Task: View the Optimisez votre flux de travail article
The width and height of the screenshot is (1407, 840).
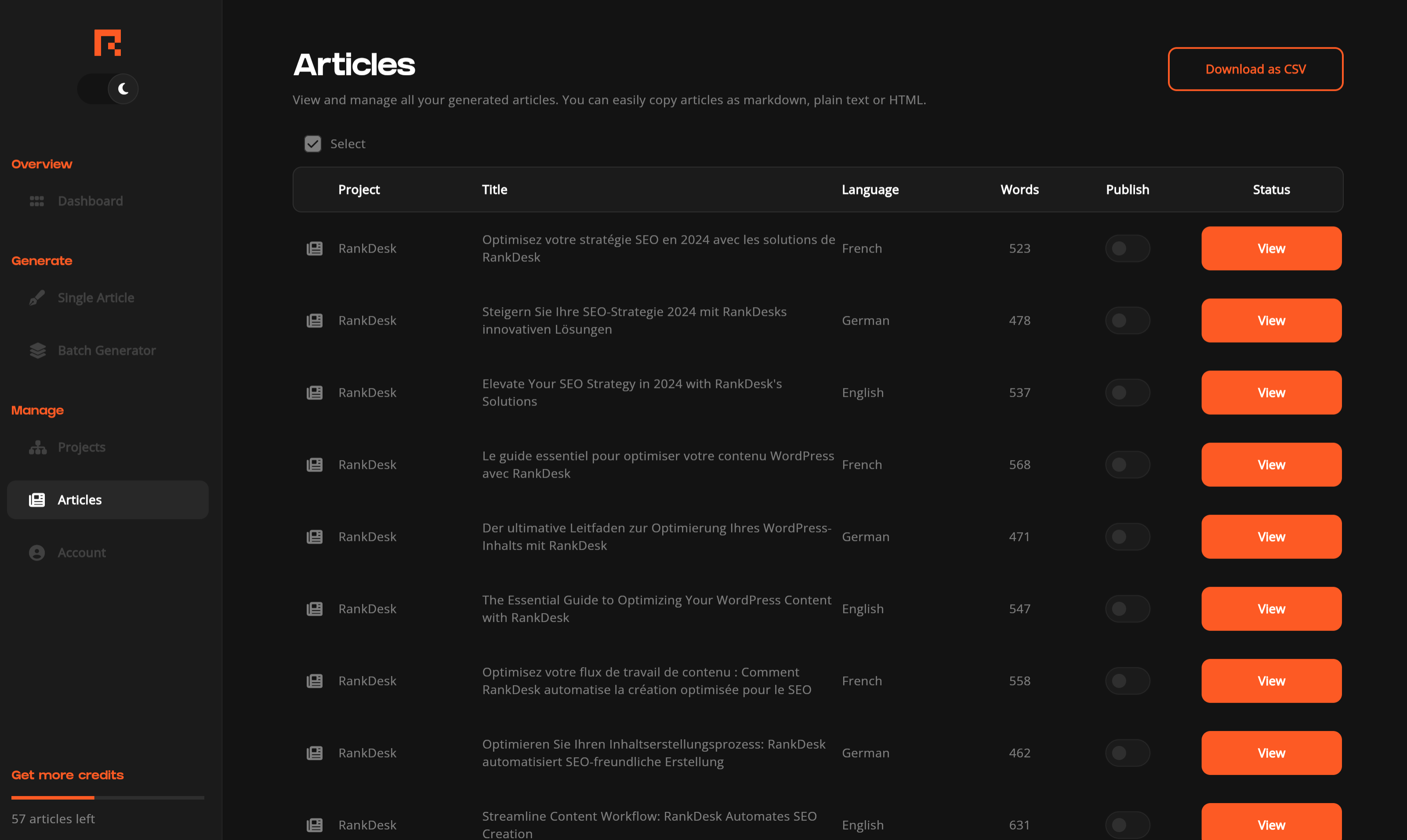Action: [1271, 681]
